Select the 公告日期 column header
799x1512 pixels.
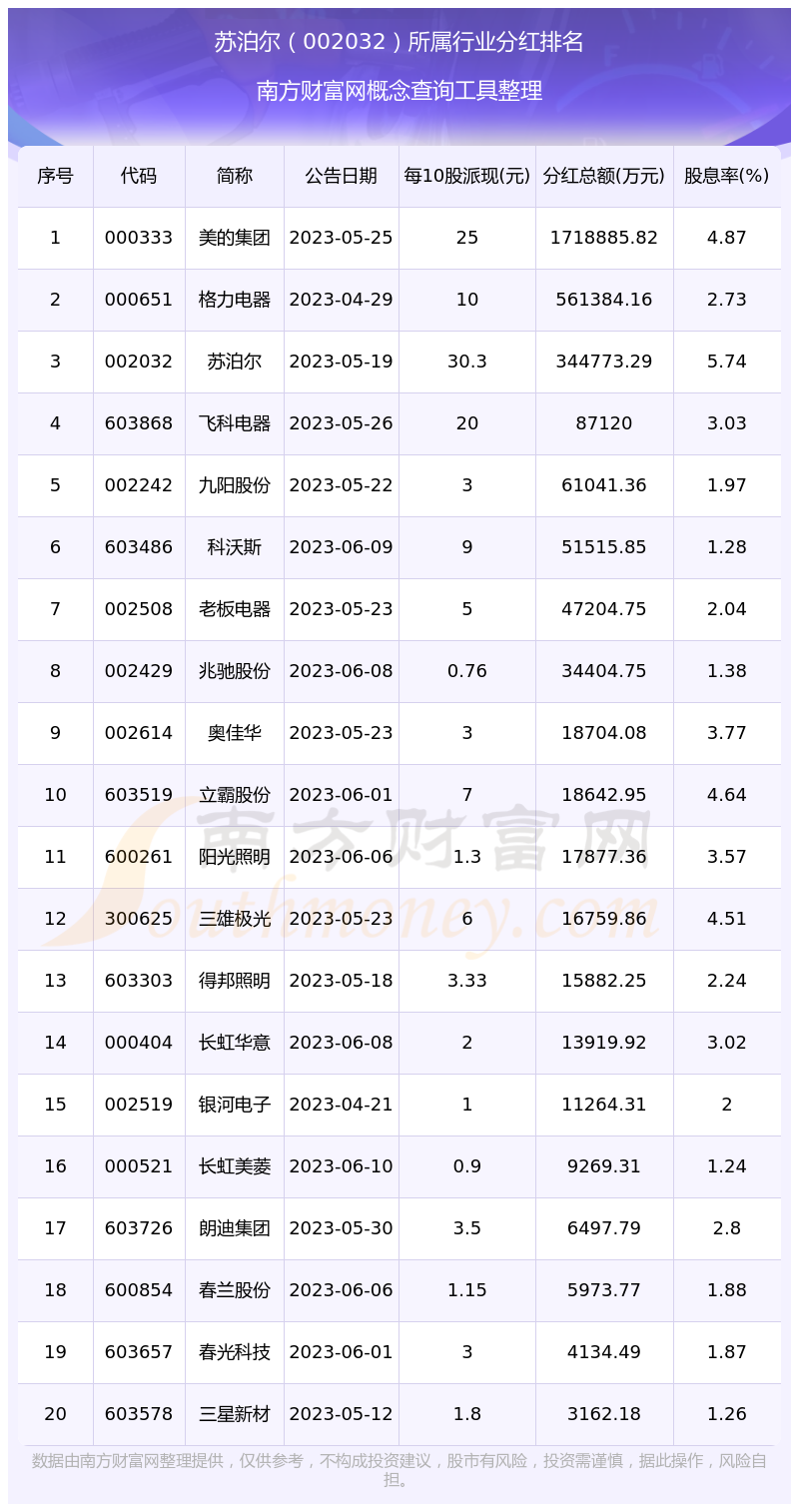tap(342, 176)
